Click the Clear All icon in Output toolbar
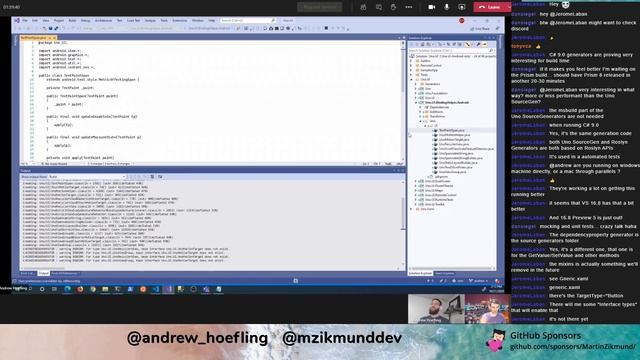Viewport: 640px width, 360px height. pyautogui.click(x=152, y=177)
